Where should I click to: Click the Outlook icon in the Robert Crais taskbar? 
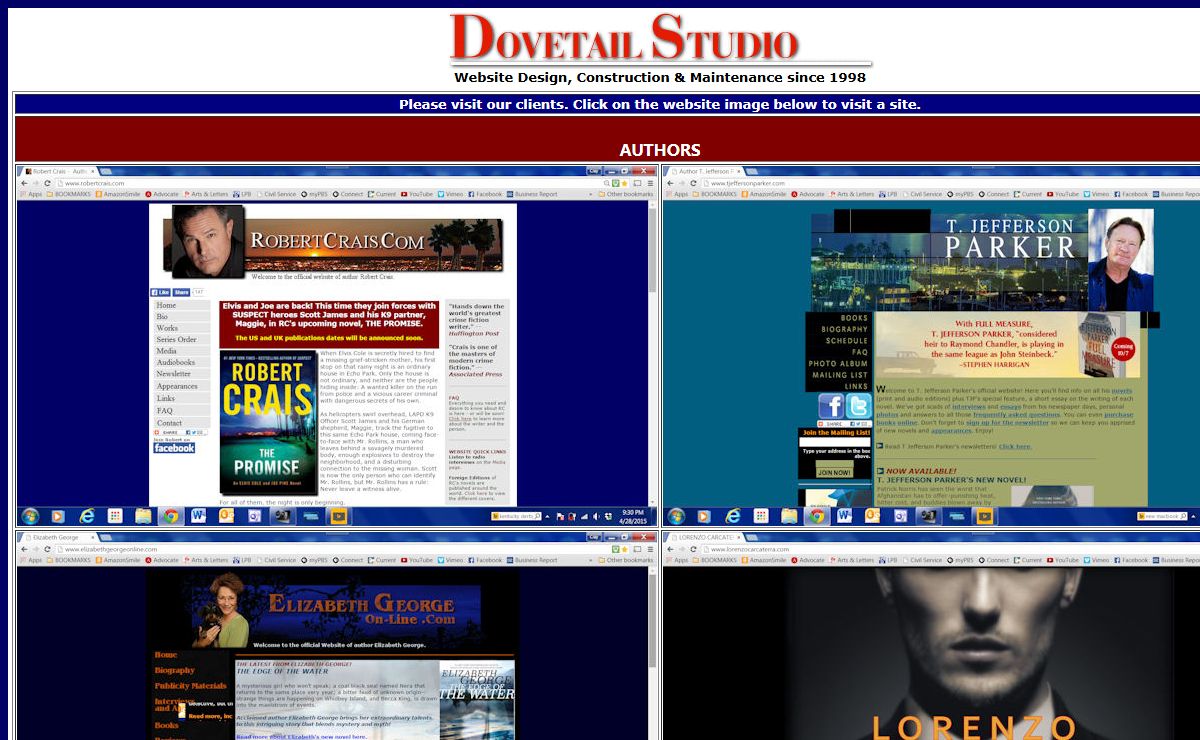tap(226, 516)
